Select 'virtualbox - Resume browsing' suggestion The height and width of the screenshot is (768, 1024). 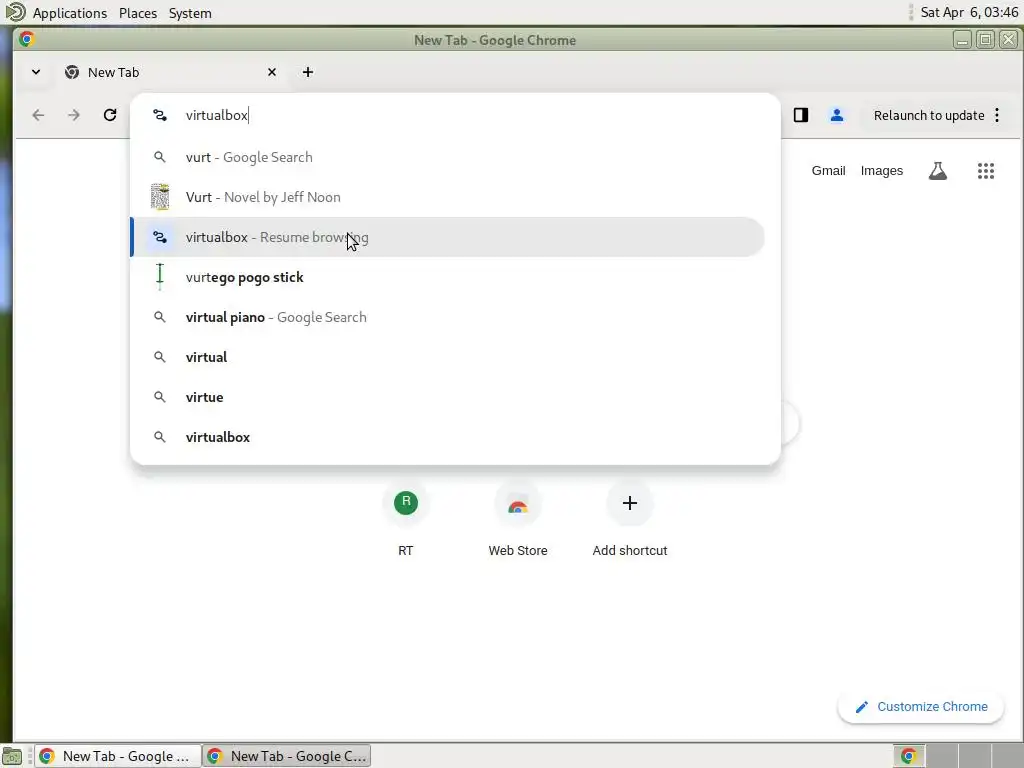[448, 237]
